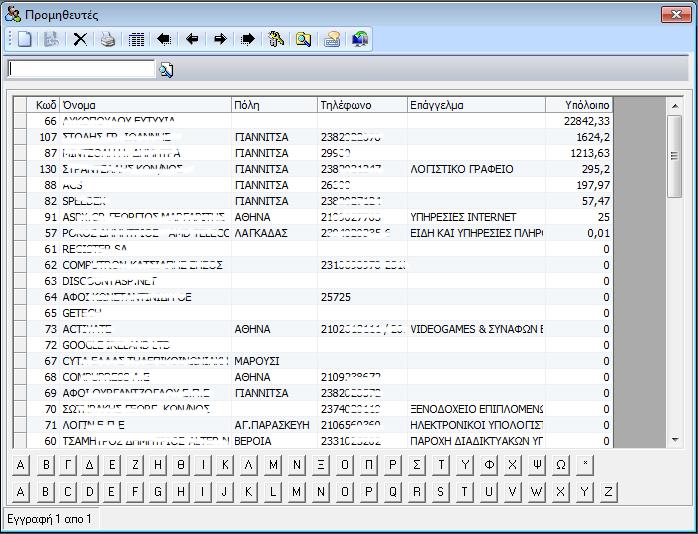Click the grid list view icon
Image resolution: width=698 pixels, height=534 pixels.
point(136,39)
